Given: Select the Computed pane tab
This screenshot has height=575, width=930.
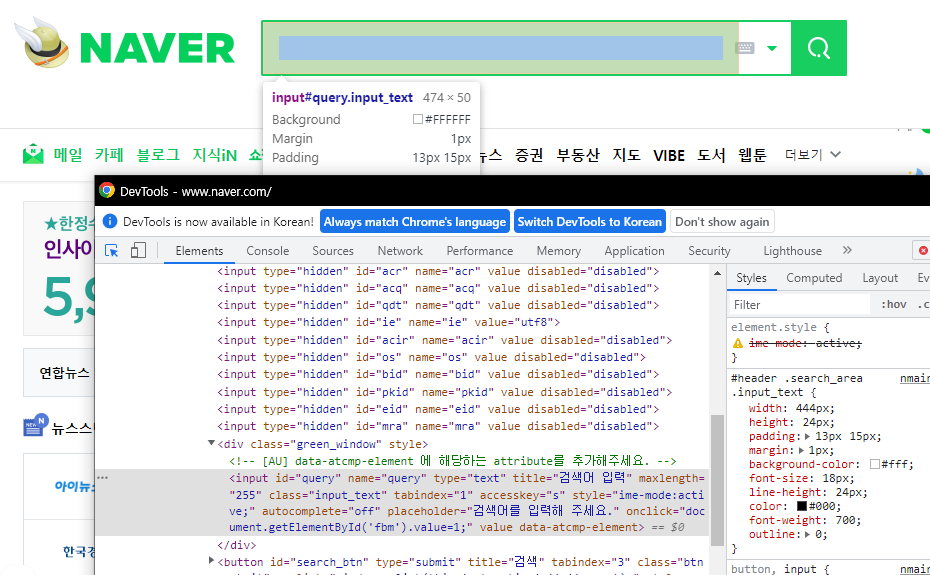Looking at the screenshot, I should [x=814, y=278].
